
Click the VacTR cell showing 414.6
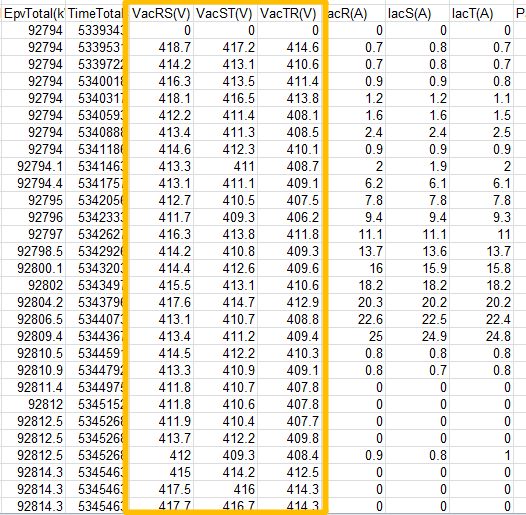[290, 47]
